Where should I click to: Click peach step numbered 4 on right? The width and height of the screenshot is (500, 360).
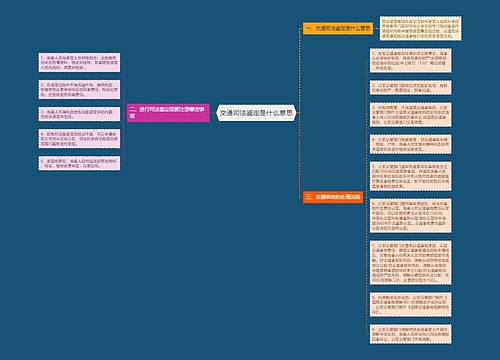tap(411, 144)
